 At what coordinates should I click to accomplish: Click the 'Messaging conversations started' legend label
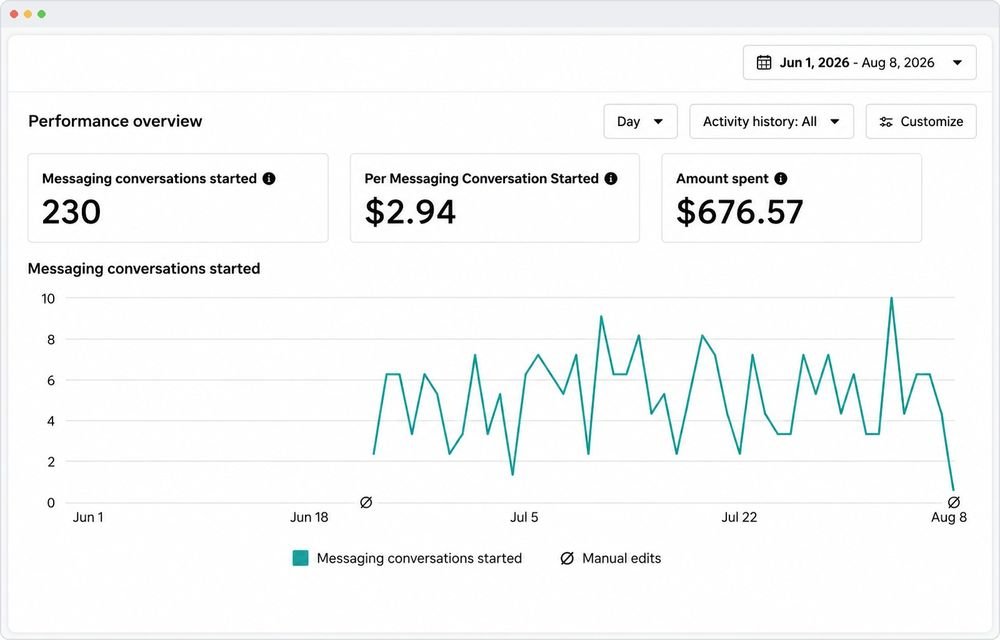click(419, 558)
